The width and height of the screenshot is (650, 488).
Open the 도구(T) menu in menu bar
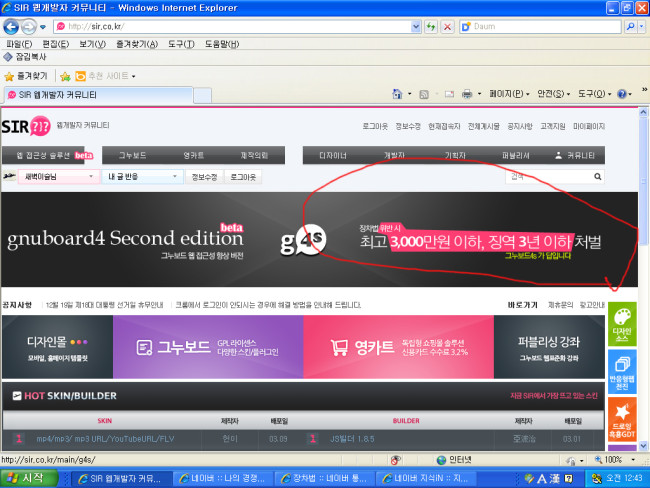click(x=181, y=44)
